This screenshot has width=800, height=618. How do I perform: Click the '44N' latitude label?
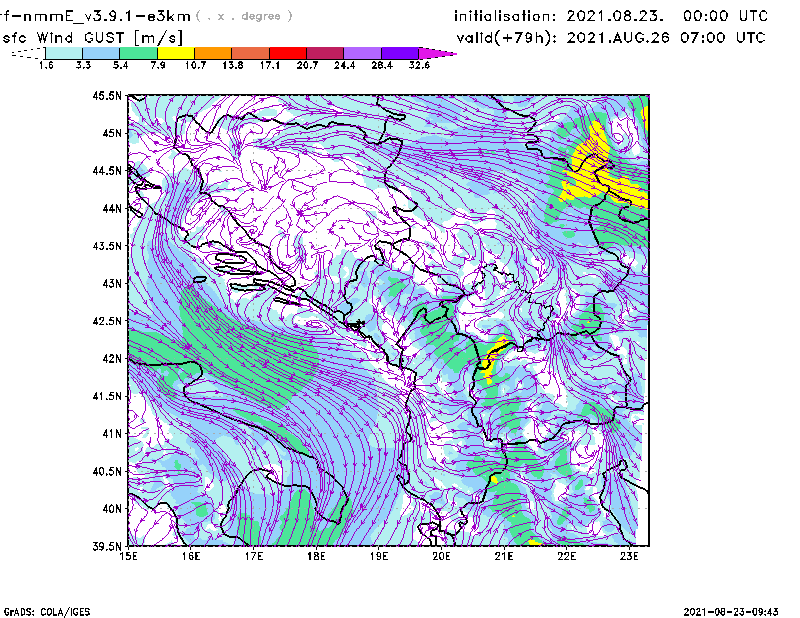point(112,208)
